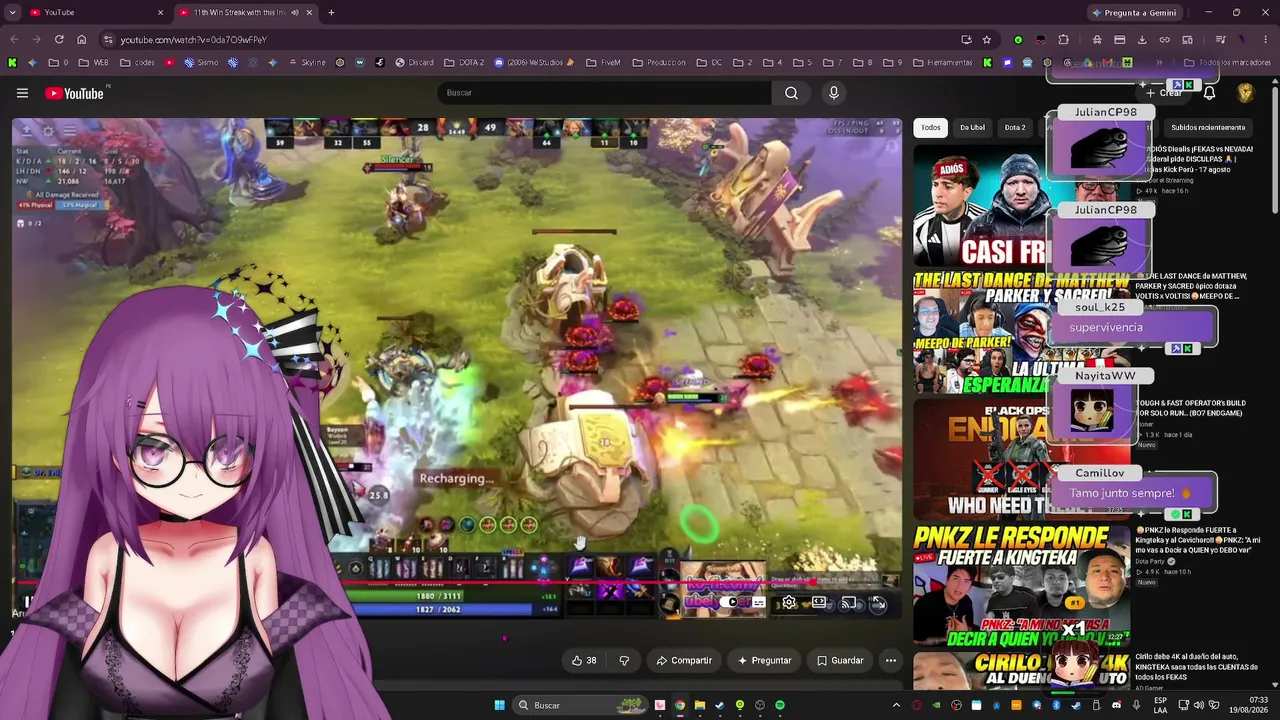Seek using the red video progress bar
Viewport: 1280px width, 720px height.
[457, 580]
